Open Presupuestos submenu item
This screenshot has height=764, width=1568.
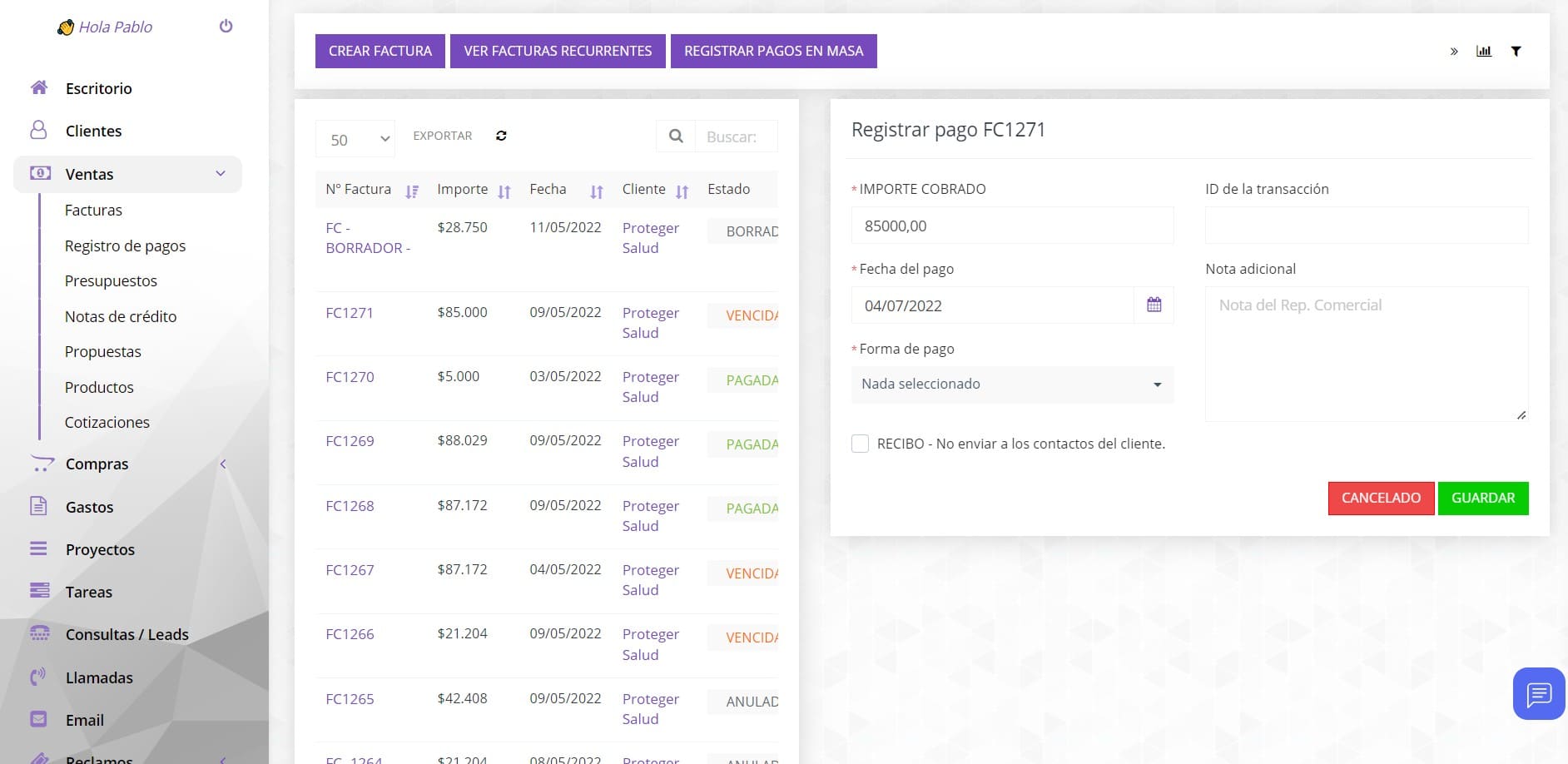111,280
